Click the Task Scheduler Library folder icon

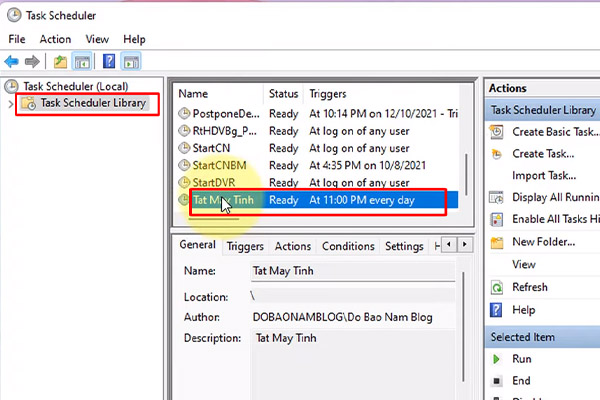pos(29,103)
